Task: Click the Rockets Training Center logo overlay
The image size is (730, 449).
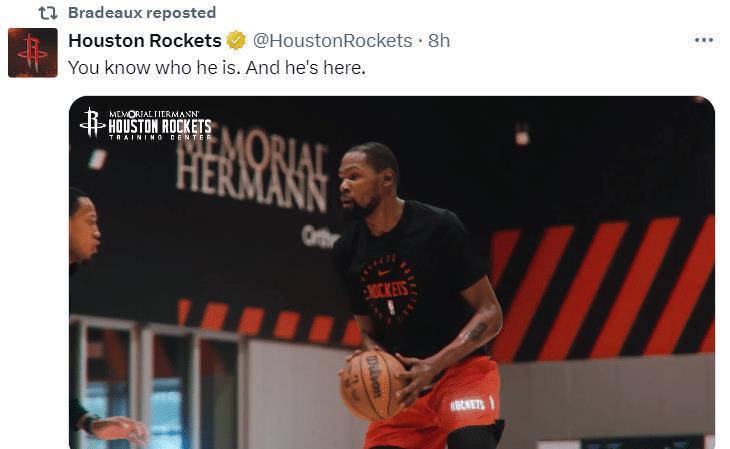Action: click(146, 124)
